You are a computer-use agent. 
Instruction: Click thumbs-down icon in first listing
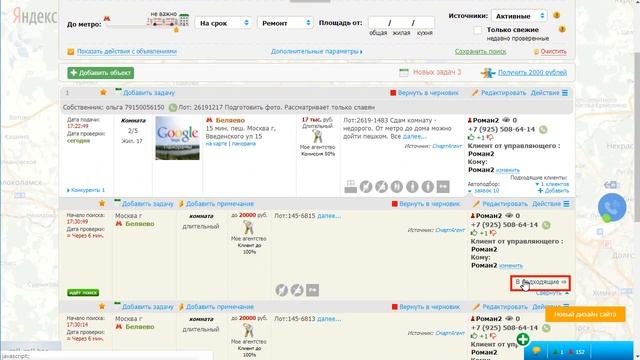(x=490, y=138)
